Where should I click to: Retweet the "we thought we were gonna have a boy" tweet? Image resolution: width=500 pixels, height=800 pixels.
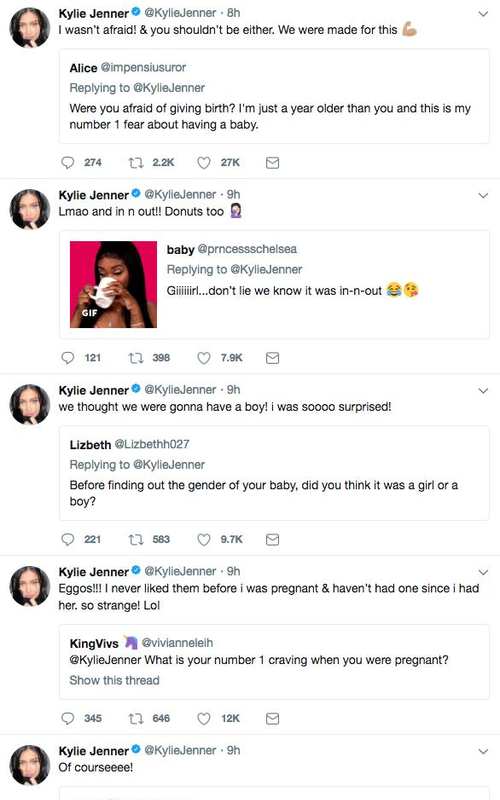click(x=136, y=540)
